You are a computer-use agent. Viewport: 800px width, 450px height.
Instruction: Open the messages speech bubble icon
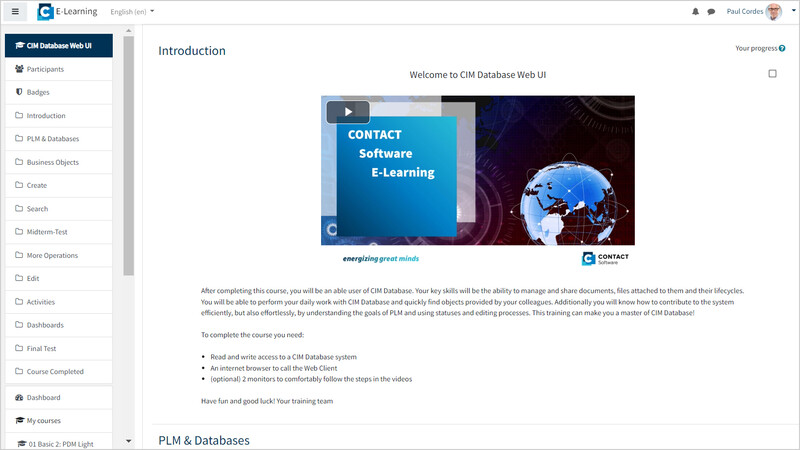[711, 12]
